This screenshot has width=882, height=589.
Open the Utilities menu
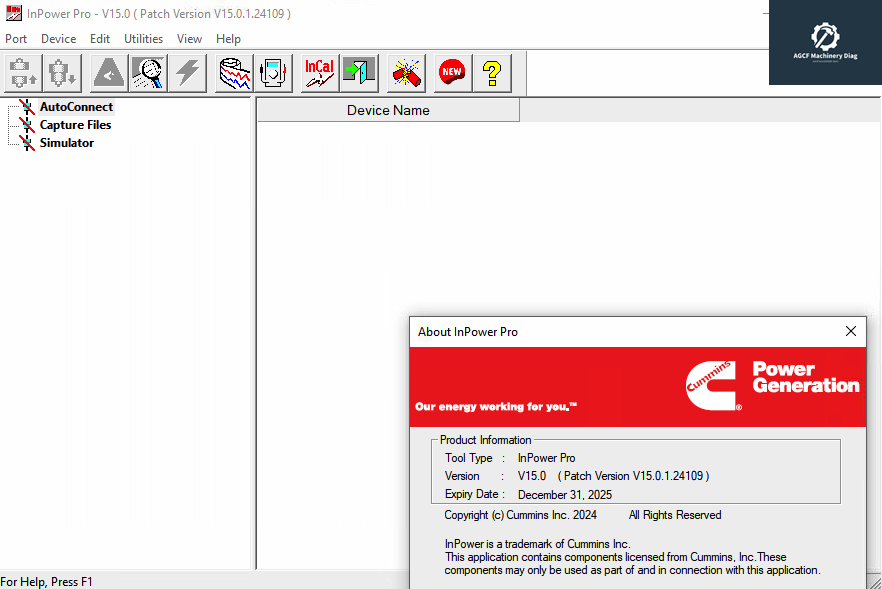point(143,39)
